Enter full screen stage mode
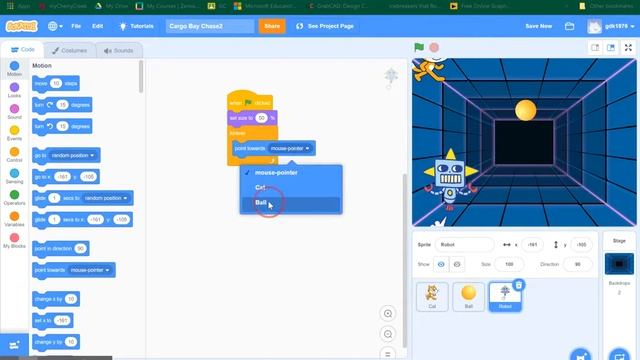640x360 pixels. [629, 48]
